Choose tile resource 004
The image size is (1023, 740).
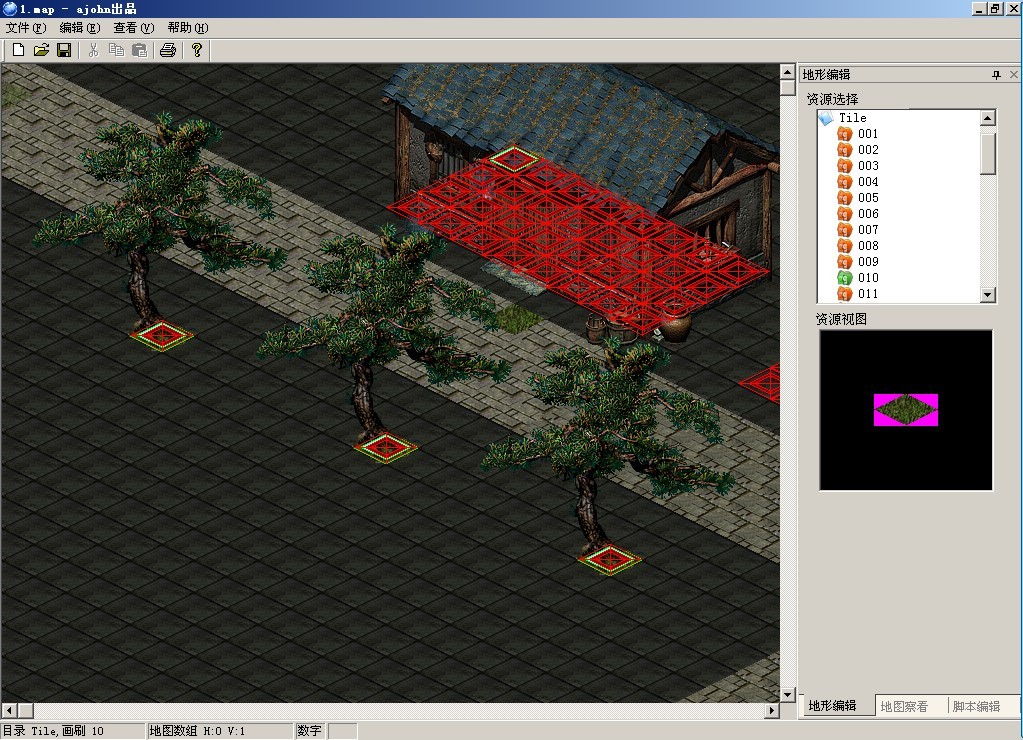click(868, 181)
